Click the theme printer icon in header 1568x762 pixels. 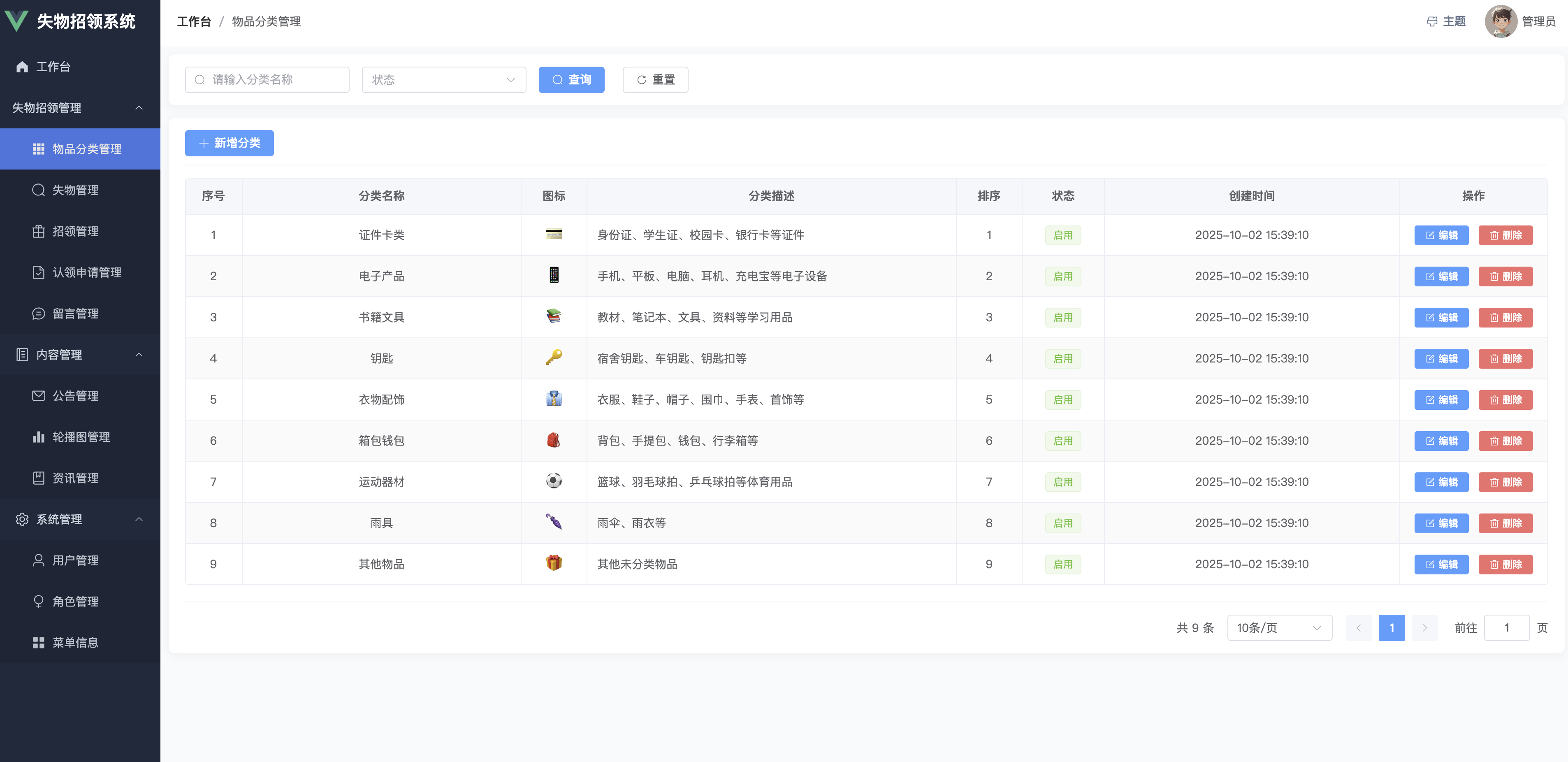1432,22
